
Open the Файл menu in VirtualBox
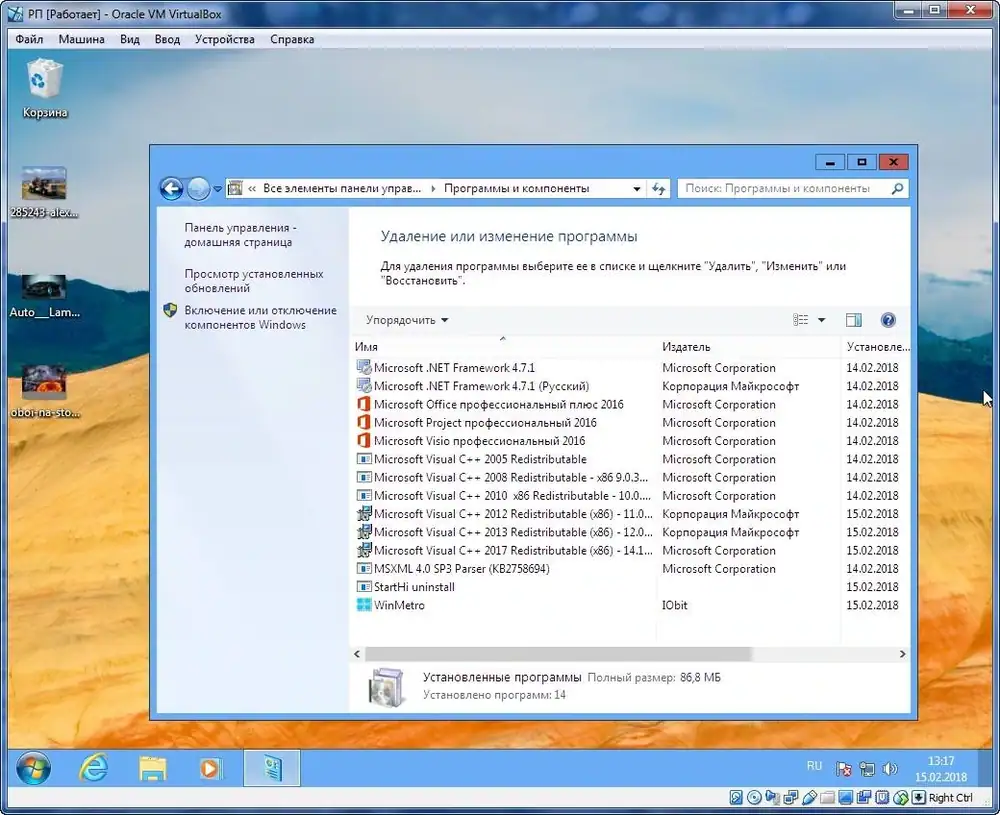coord(29,40)
